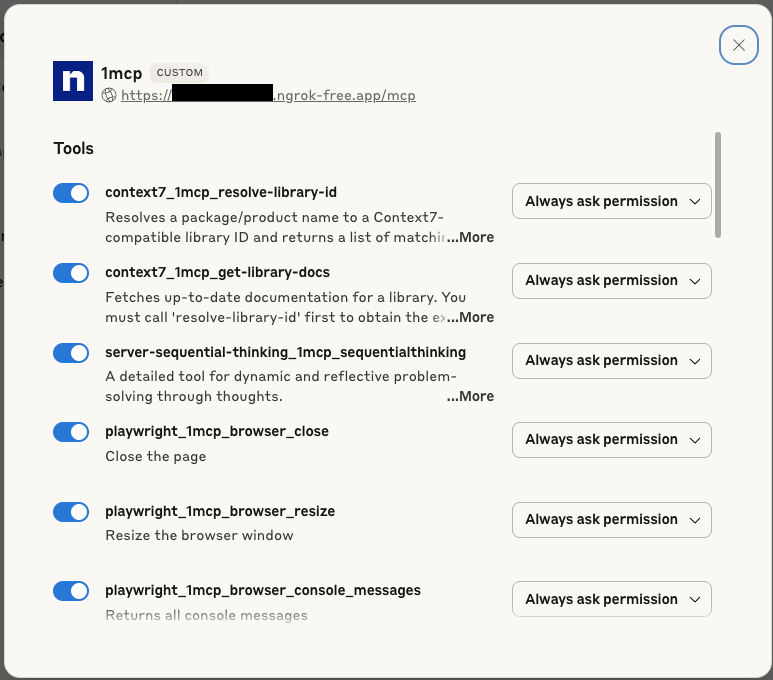Click the context7_1mcp_get-library-docs tool name
Image resolution: width=773 pixels, height=680 pixels.
click(217, 272)
